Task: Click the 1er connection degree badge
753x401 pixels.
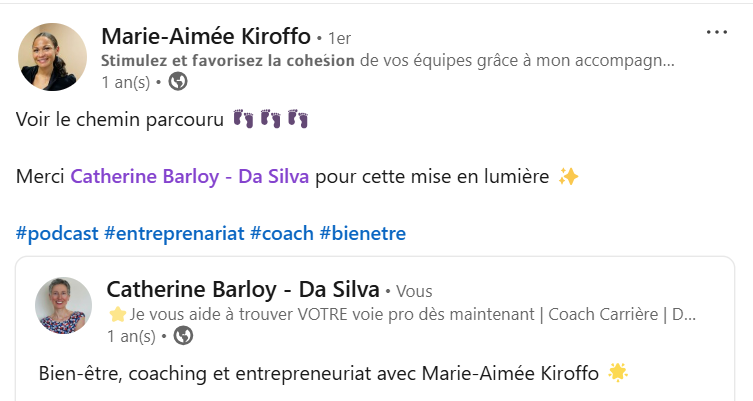Action: pyautogui.click(x=340, y=38)
